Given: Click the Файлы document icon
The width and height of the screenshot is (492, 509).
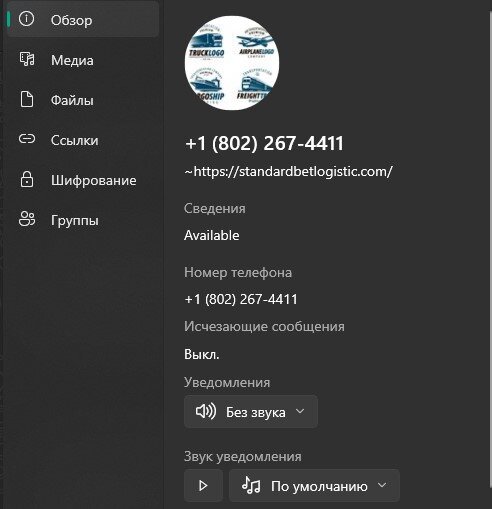Looking at the screenshot, I should (27, 99).
